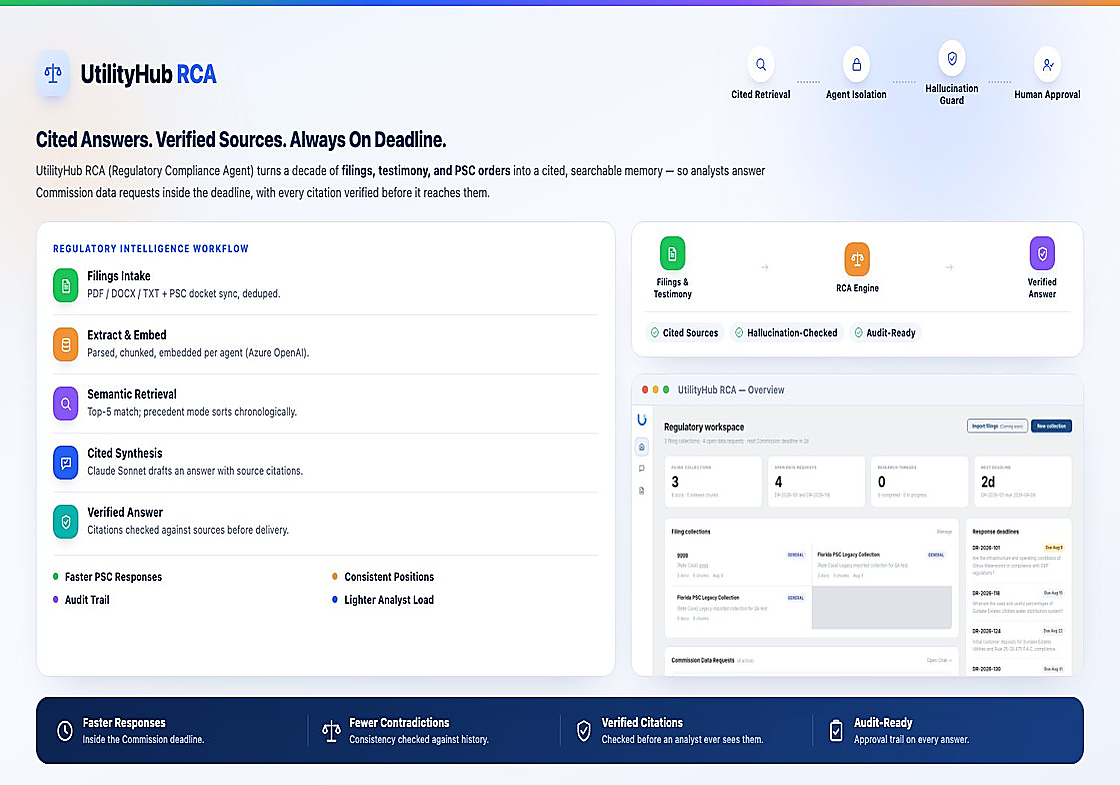Click the GENERAL badge on the 9999 collection
This screenshot has height=785, width=1120.
click(796, 555)
